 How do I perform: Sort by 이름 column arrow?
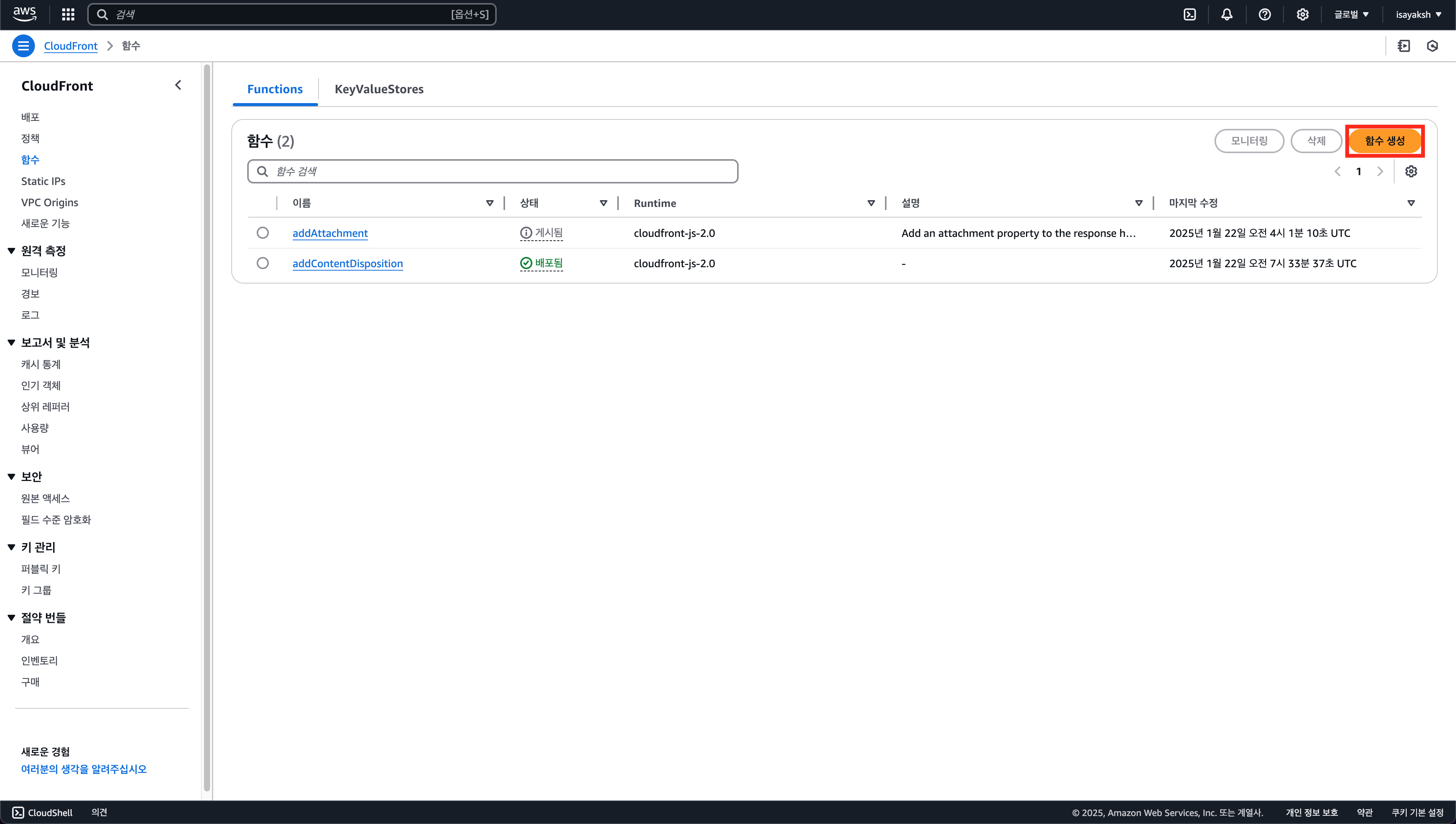click(x=490, y=203)
